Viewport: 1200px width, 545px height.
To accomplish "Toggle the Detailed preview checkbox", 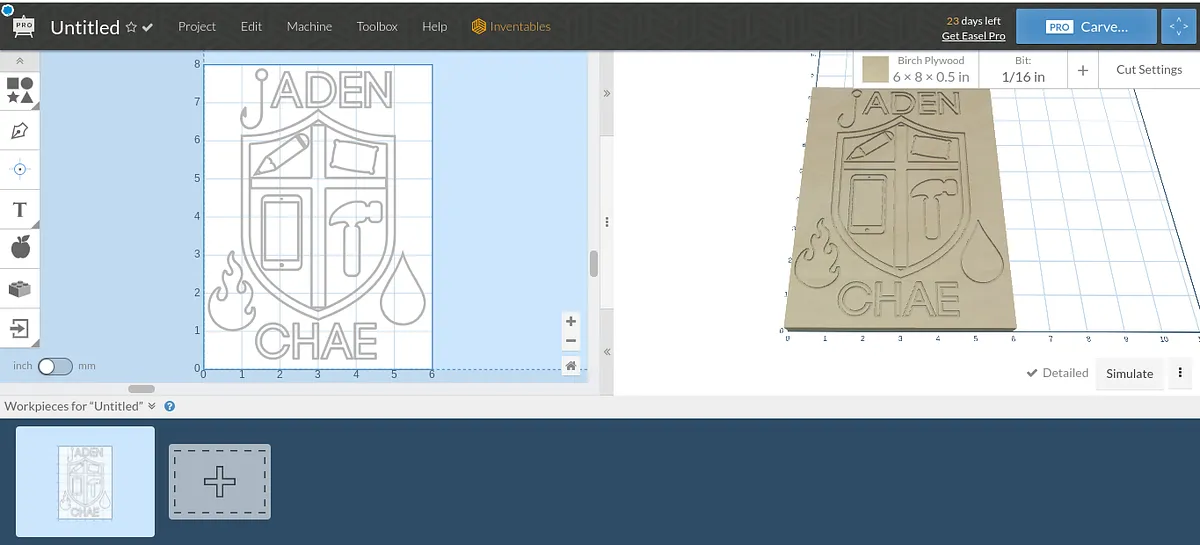I will 1033,373.
